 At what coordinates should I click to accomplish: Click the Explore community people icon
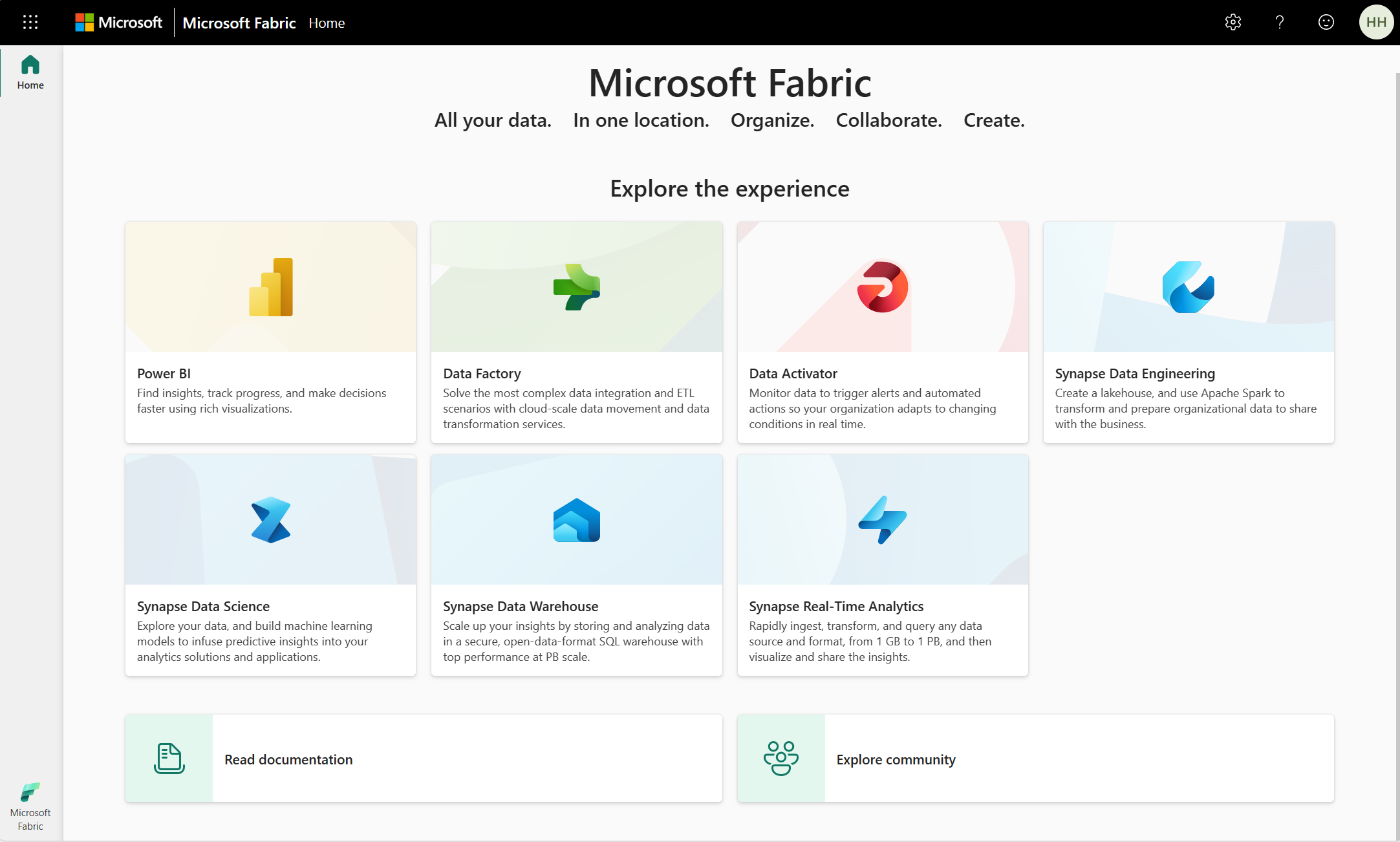coord(781,759)
